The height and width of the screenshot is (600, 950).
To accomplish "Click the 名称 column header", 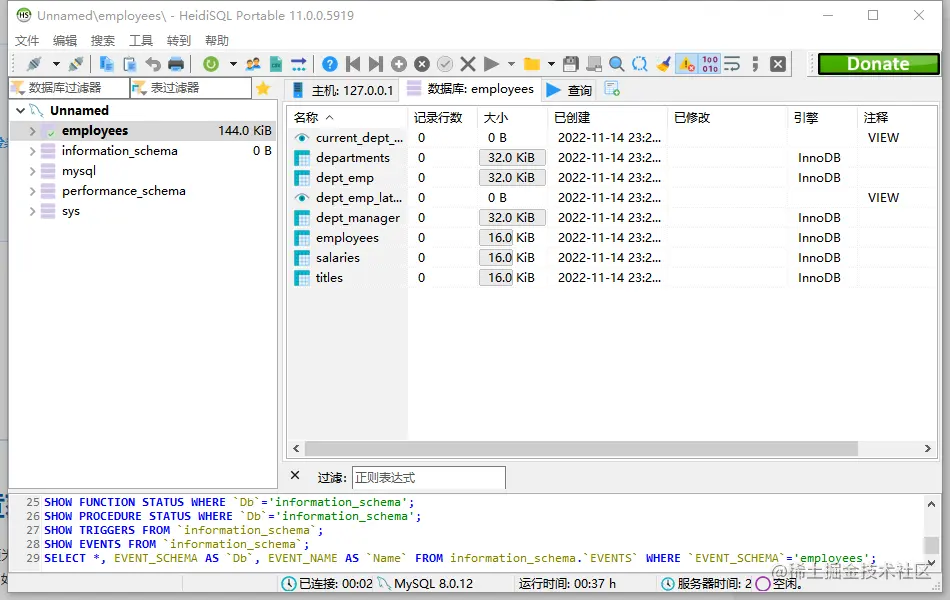I will (x=306, y=117).
